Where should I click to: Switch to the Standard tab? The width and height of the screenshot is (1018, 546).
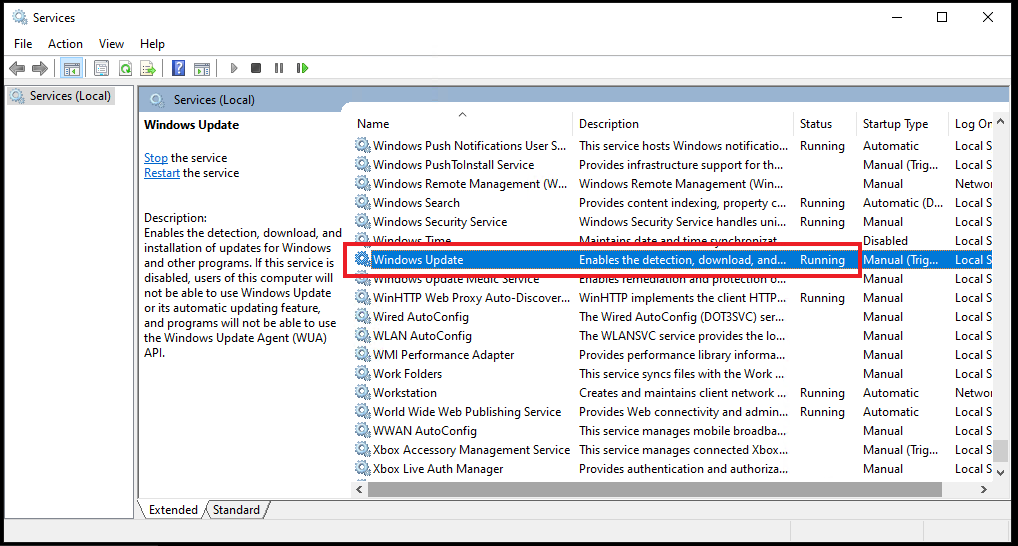tap(236, 510)
